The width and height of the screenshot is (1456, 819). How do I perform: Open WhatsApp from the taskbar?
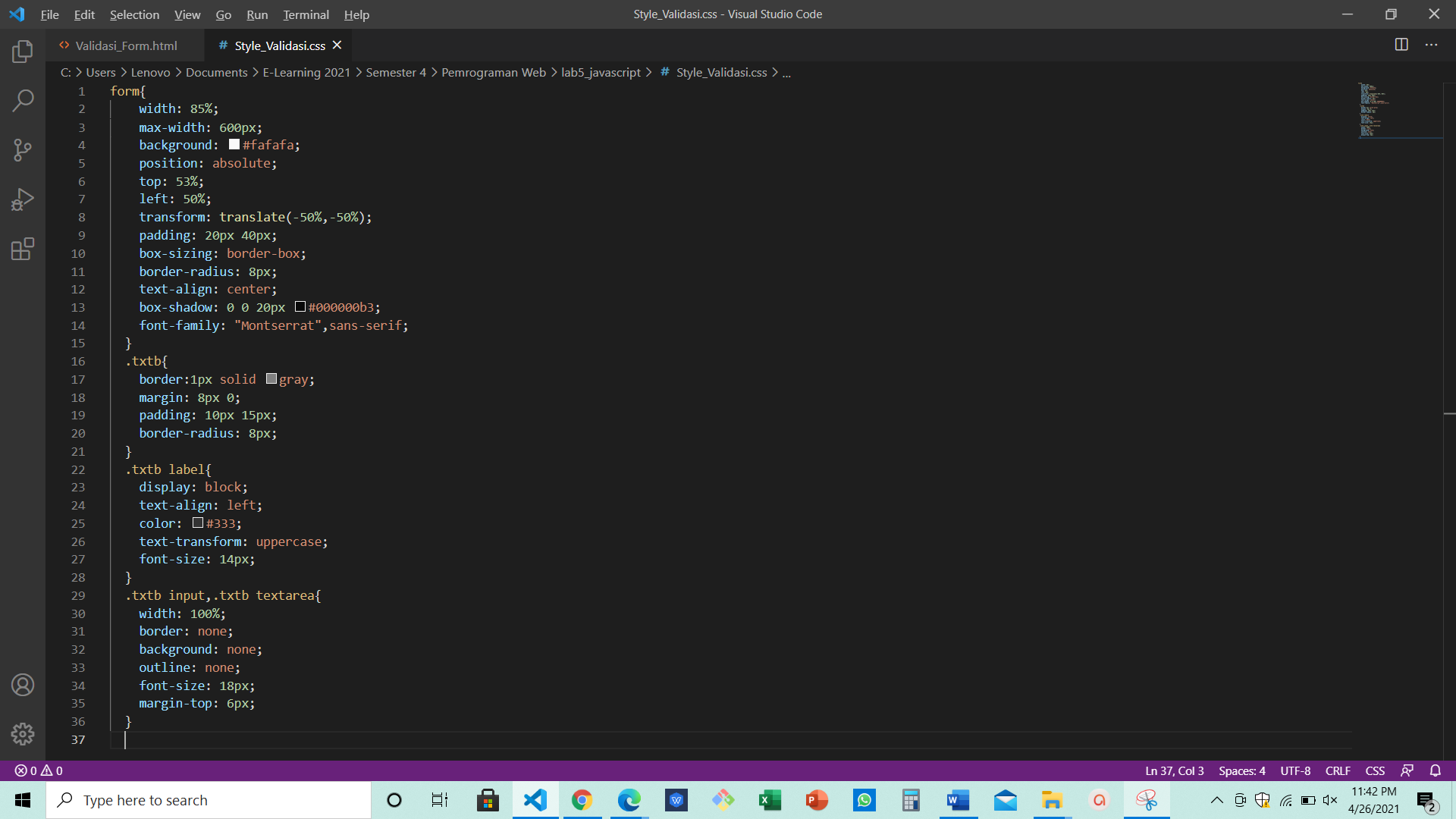[864, 800]
